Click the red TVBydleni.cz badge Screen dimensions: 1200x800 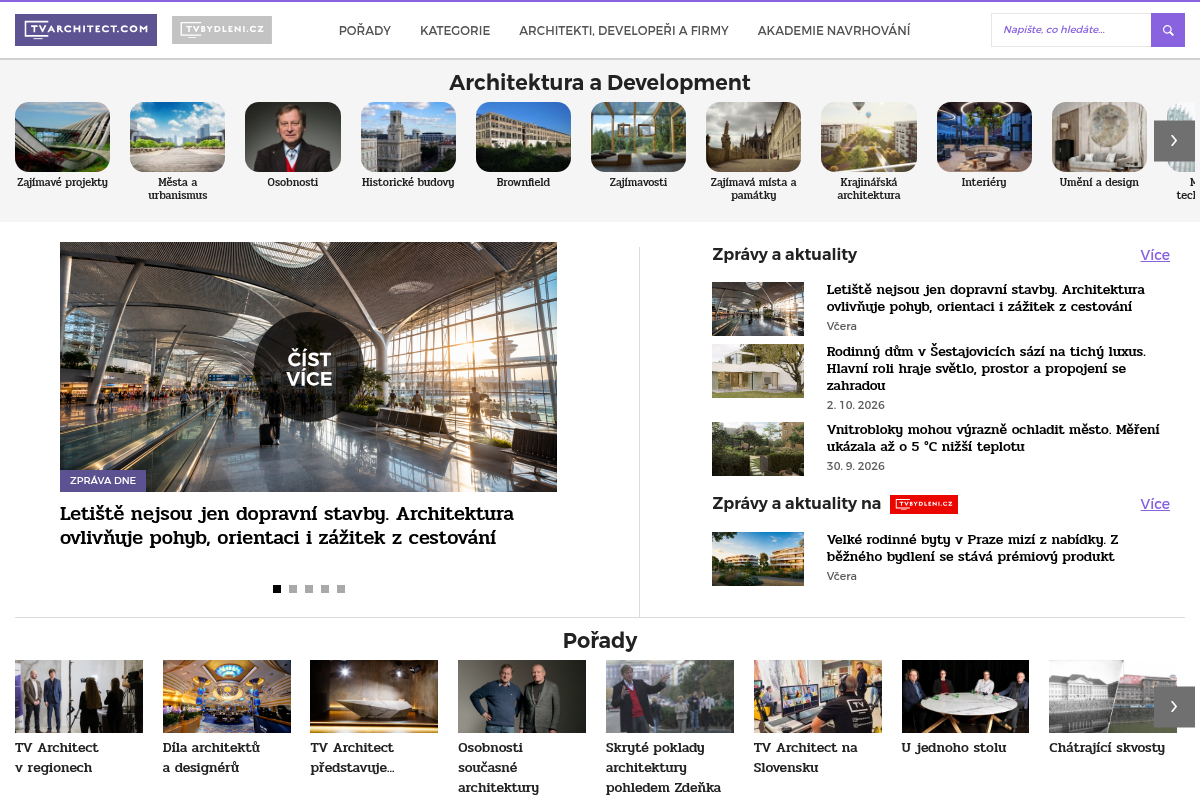tap(924, 504)
